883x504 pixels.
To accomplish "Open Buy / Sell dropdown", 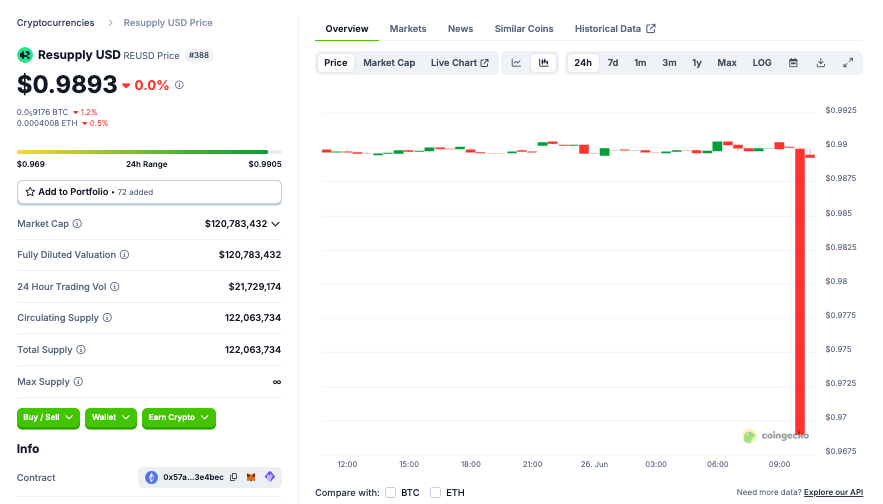I will [48, 418].
